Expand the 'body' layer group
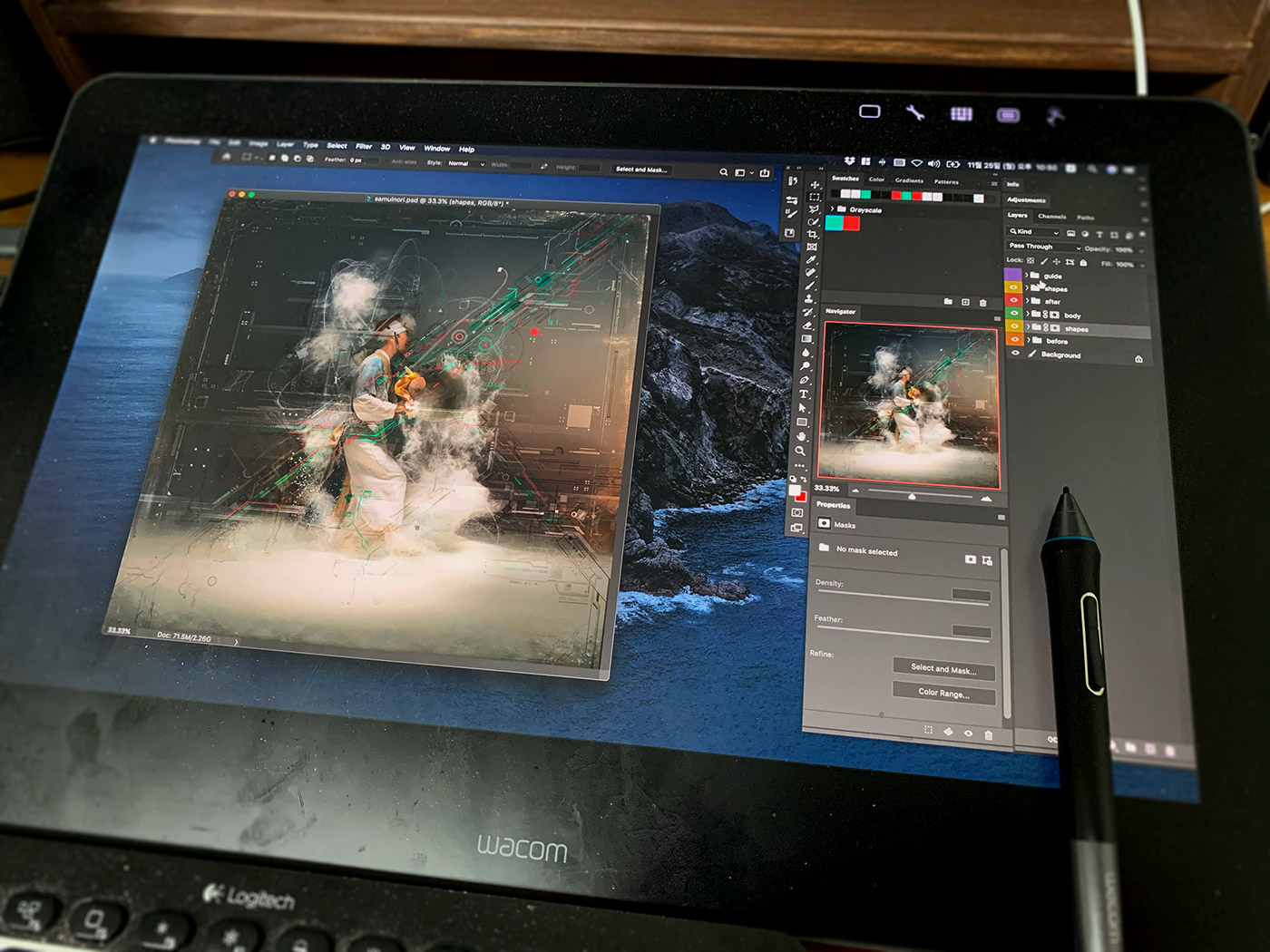Image resolution: width=1270 pixels, height=952 pixels. click(1028, 314)
